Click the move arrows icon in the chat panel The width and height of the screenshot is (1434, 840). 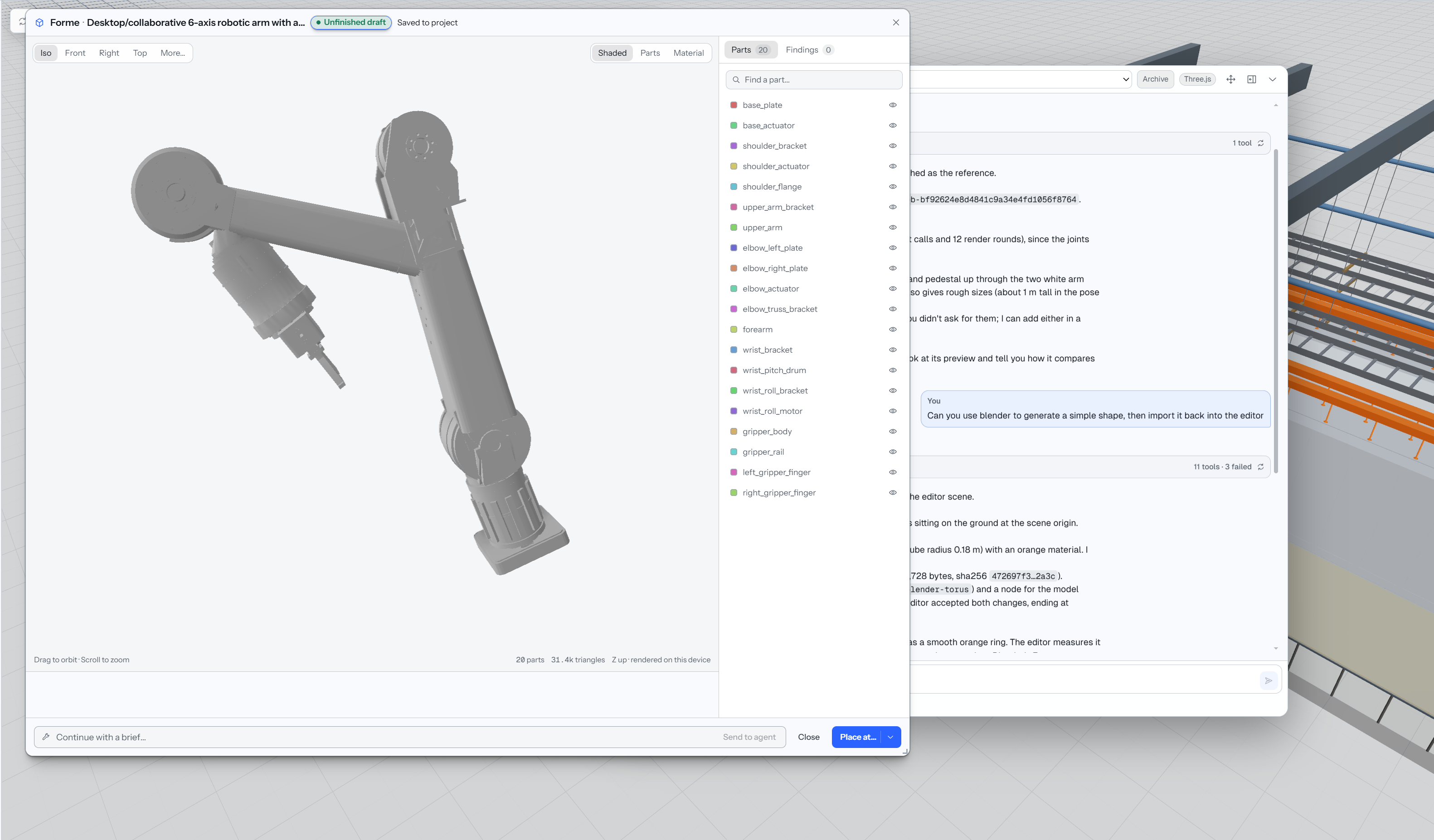coord(1230,79)
